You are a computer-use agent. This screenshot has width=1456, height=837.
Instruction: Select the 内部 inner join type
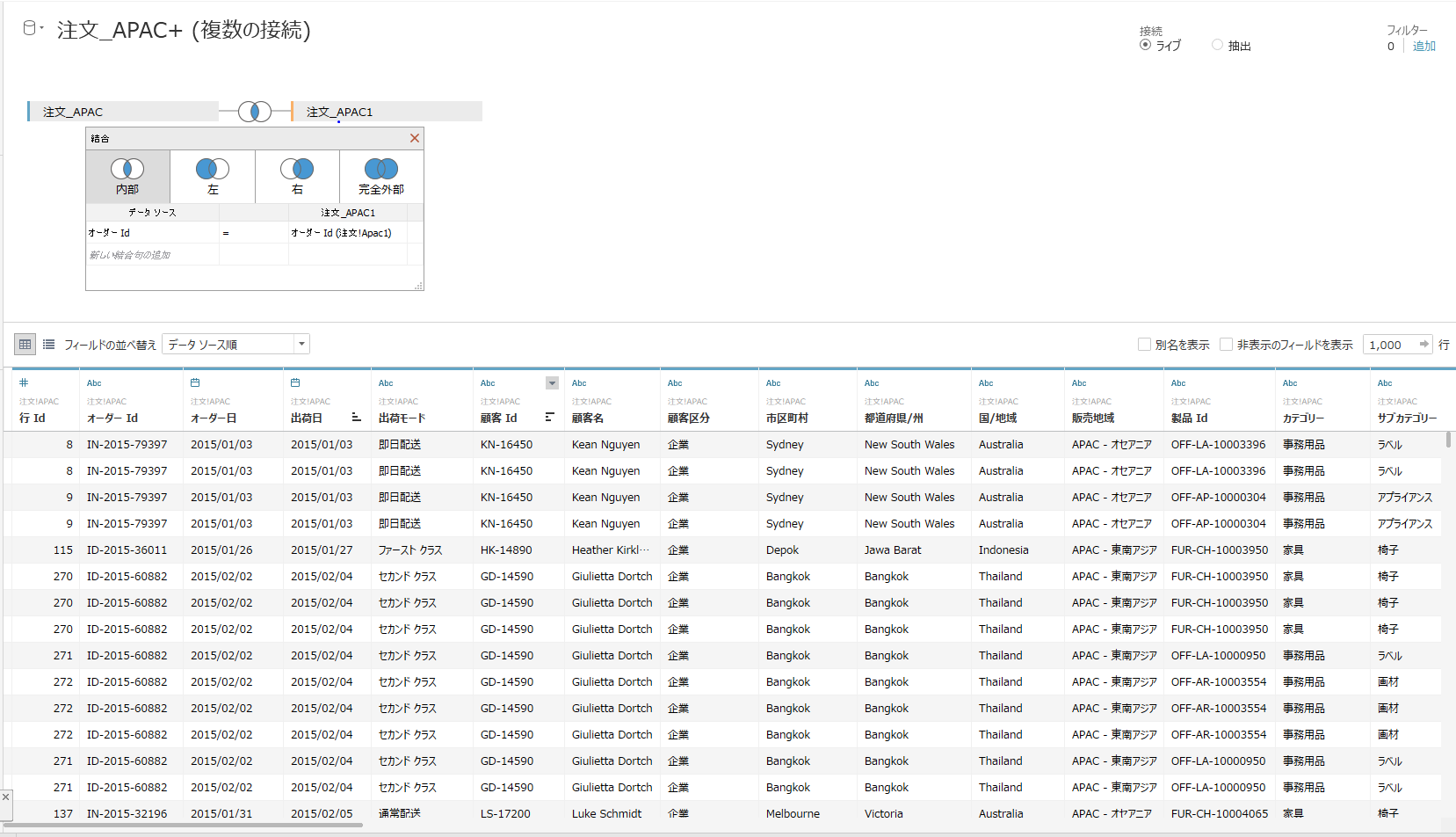(x=127, y=176)
